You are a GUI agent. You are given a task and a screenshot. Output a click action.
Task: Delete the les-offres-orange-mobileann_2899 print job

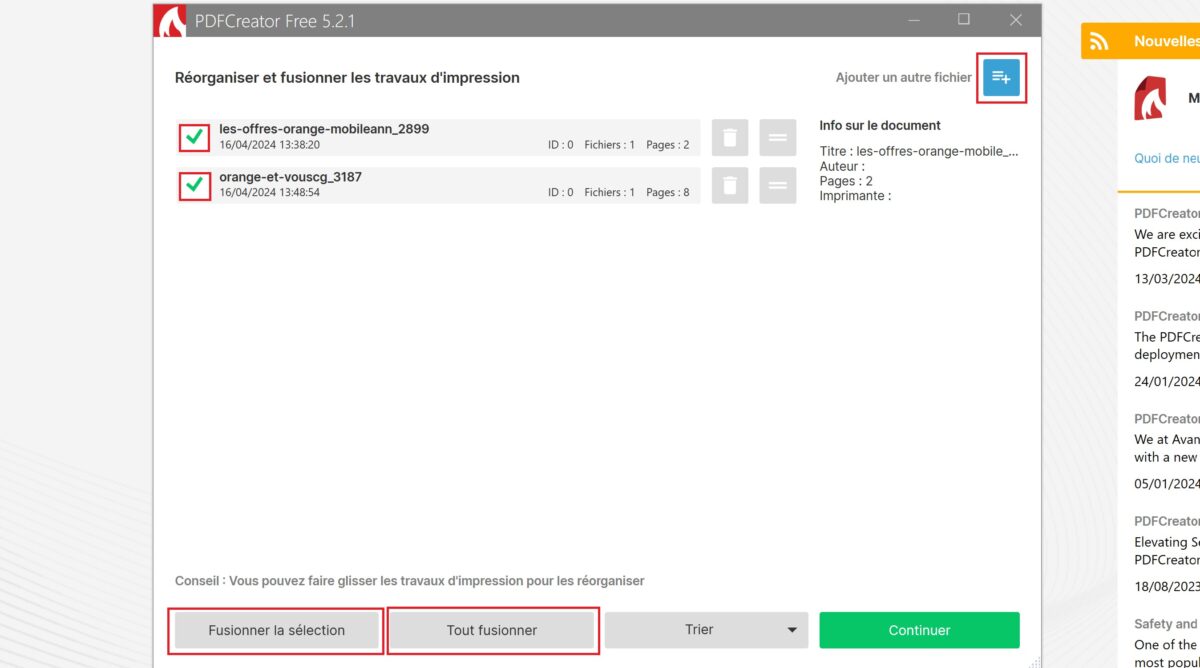click(x=730, y=138)
